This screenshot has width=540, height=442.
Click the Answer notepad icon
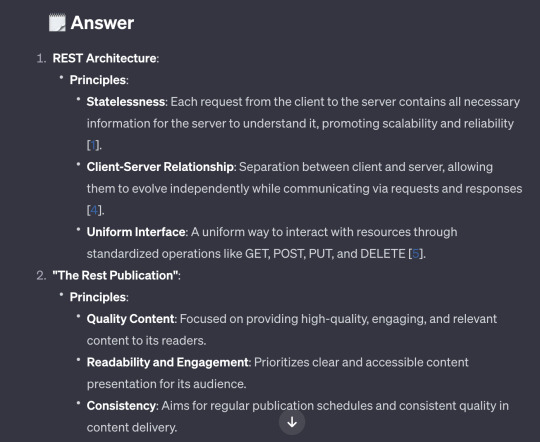[57, 23]
